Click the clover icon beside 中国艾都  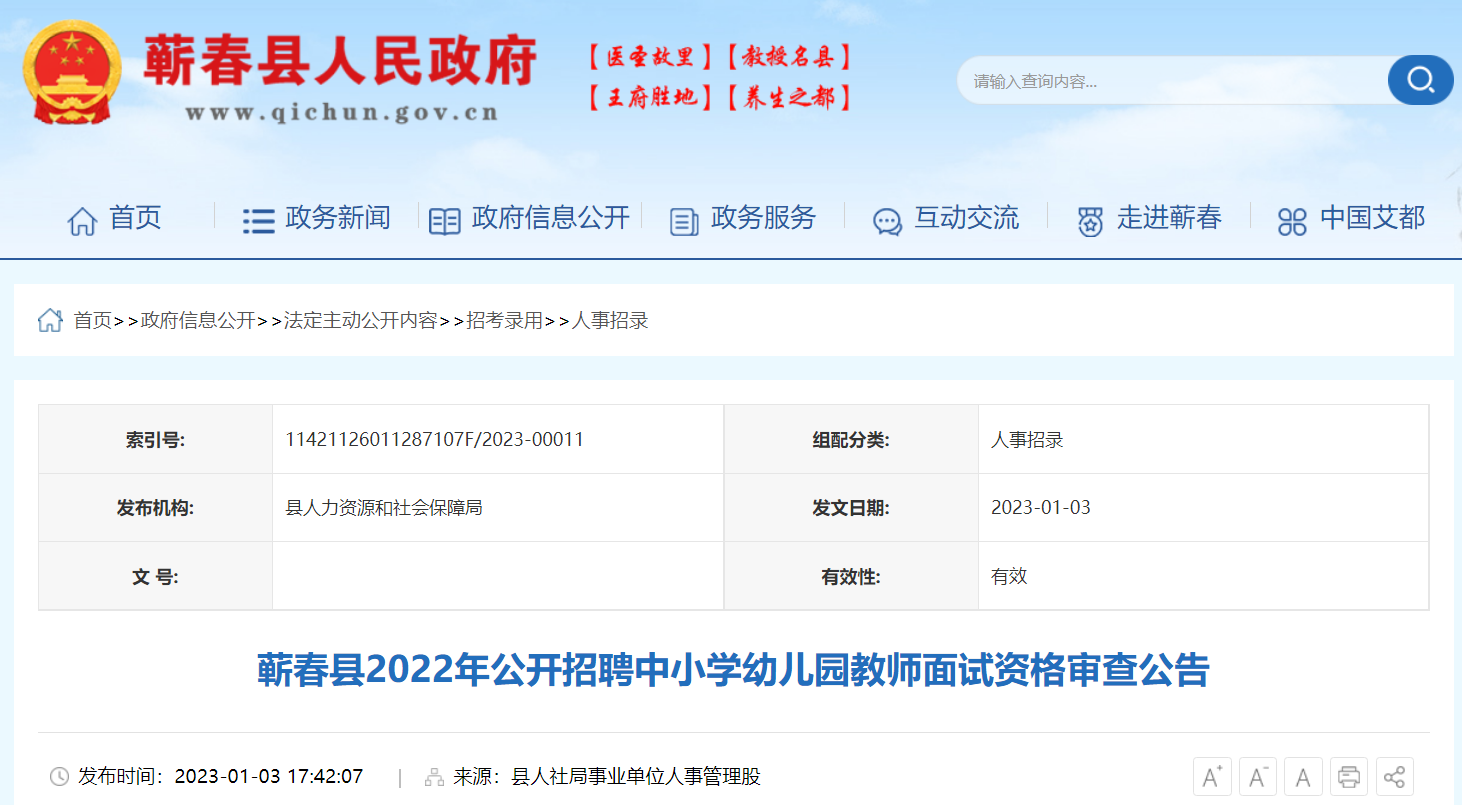(x=1292, y=221)
